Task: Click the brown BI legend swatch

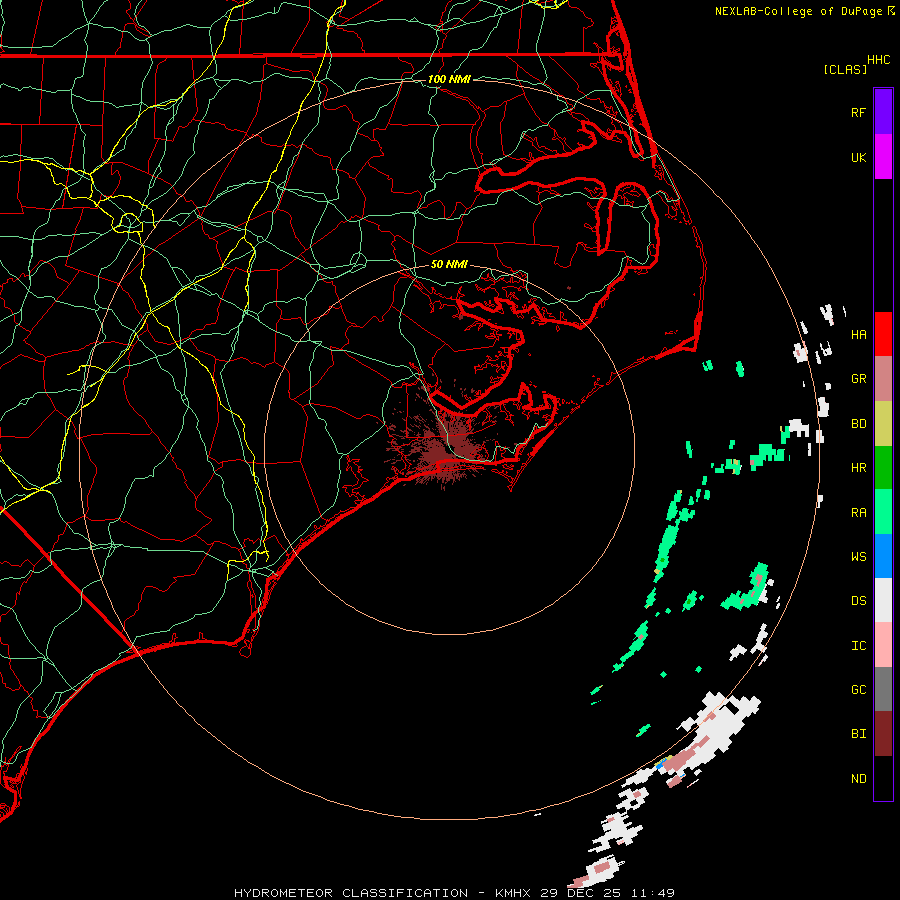Action: point(883,734)
